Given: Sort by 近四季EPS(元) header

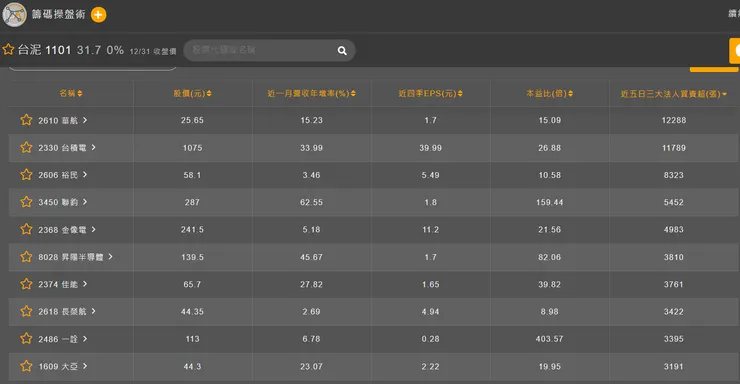Looking at the screenshot, I should 430,93.
